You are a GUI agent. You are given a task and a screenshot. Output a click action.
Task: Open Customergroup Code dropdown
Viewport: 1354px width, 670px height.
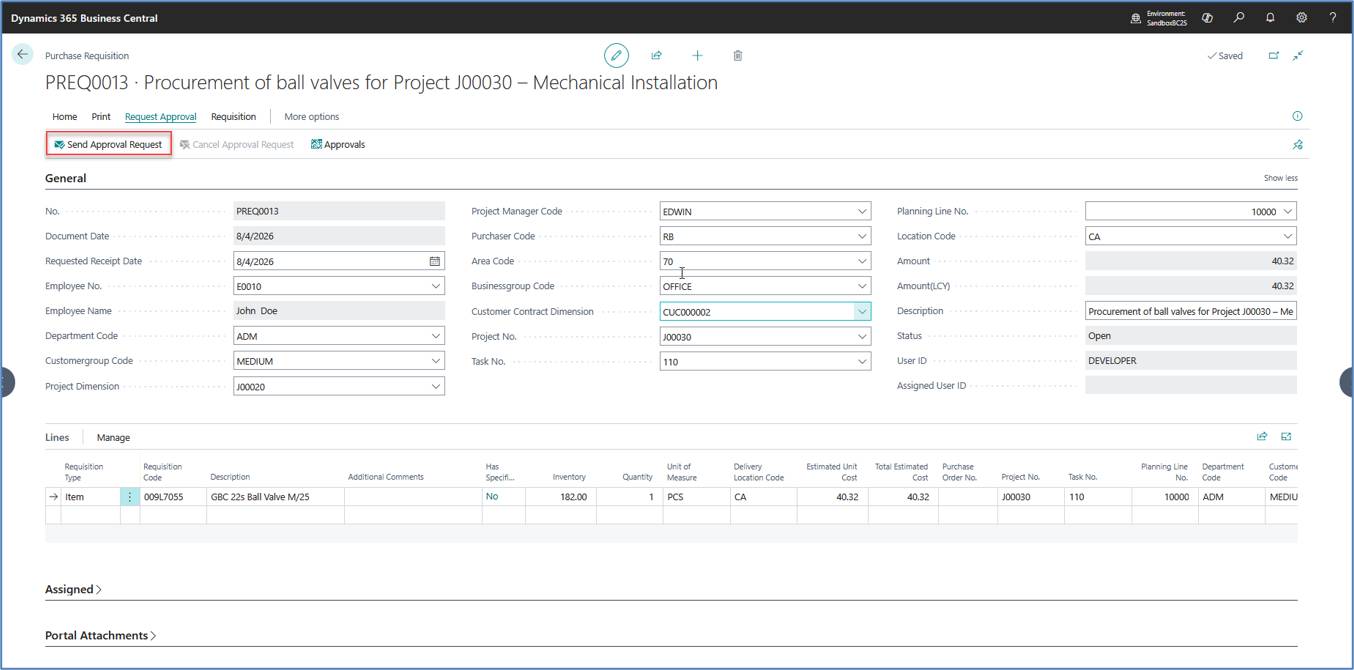click(x=436, y=361)
